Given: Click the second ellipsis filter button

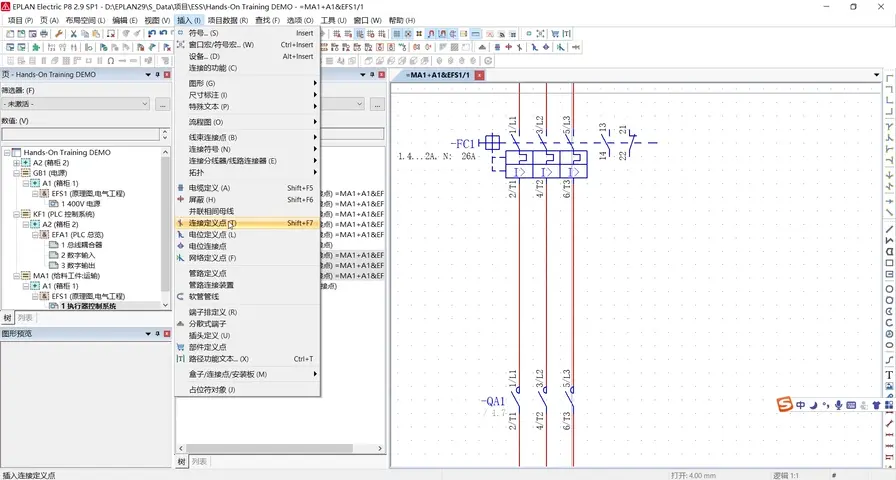Looking at the screenshot, I should (x=377, y=104).
